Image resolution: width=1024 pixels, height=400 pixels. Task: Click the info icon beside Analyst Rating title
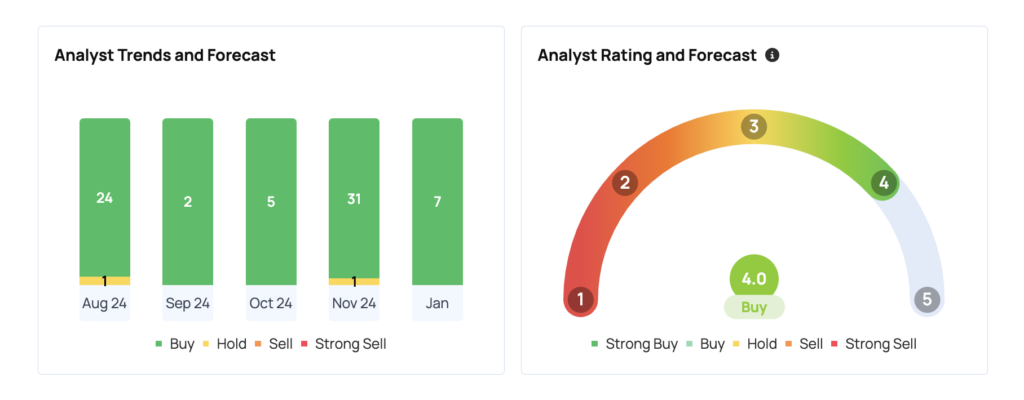[772, 55]
